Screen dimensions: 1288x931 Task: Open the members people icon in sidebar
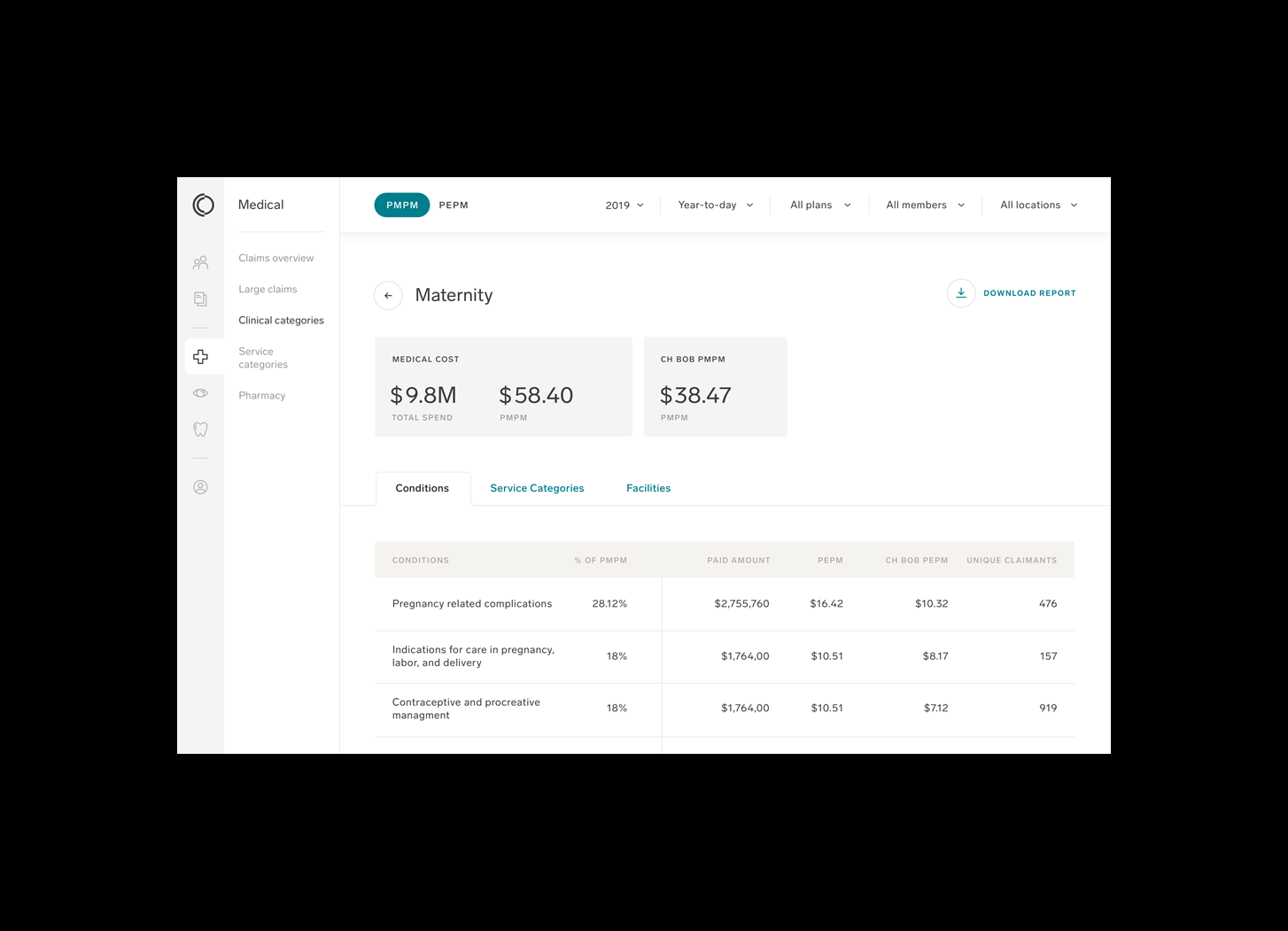pyautogui.click(x=201, y=263)
